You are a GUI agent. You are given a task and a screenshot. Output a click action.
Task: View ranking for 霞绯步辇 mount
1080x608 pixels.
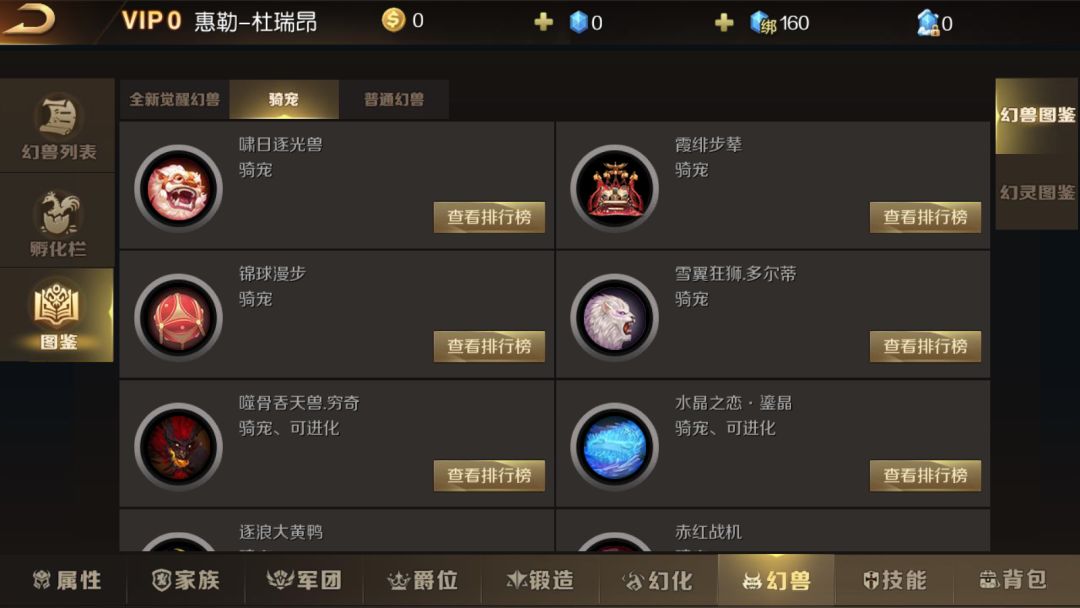coord(925,218)
